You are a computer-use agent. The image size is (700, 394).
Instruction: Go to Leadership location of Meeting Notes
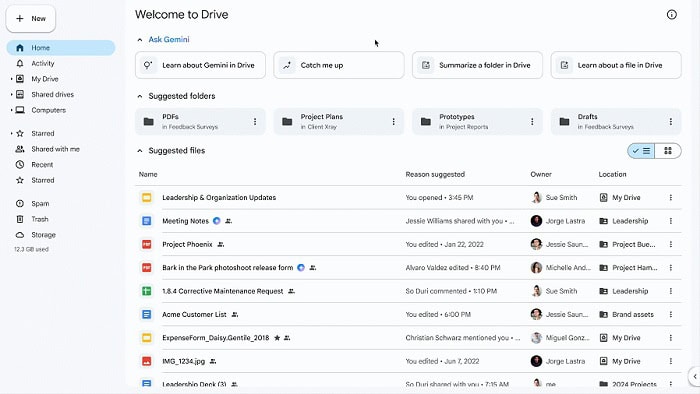(624, 221)
